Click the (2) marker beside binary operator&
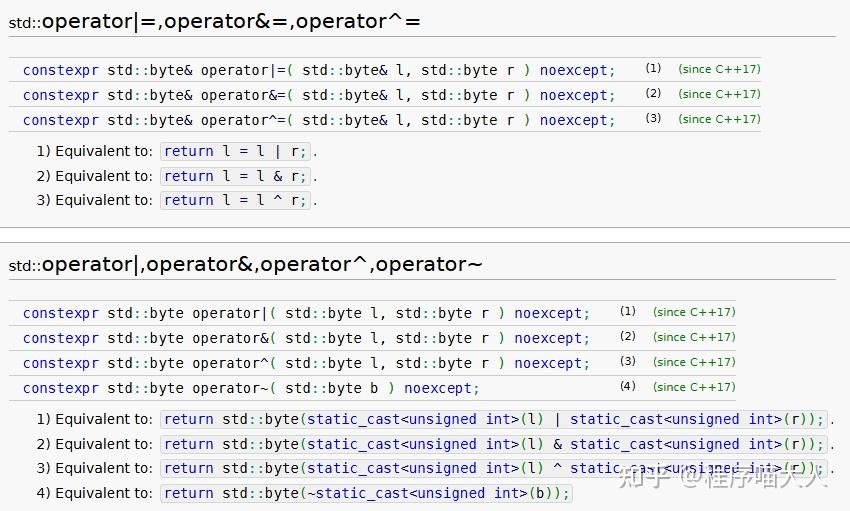The height and width of the screenshot is (511, 850). [628, 336]
